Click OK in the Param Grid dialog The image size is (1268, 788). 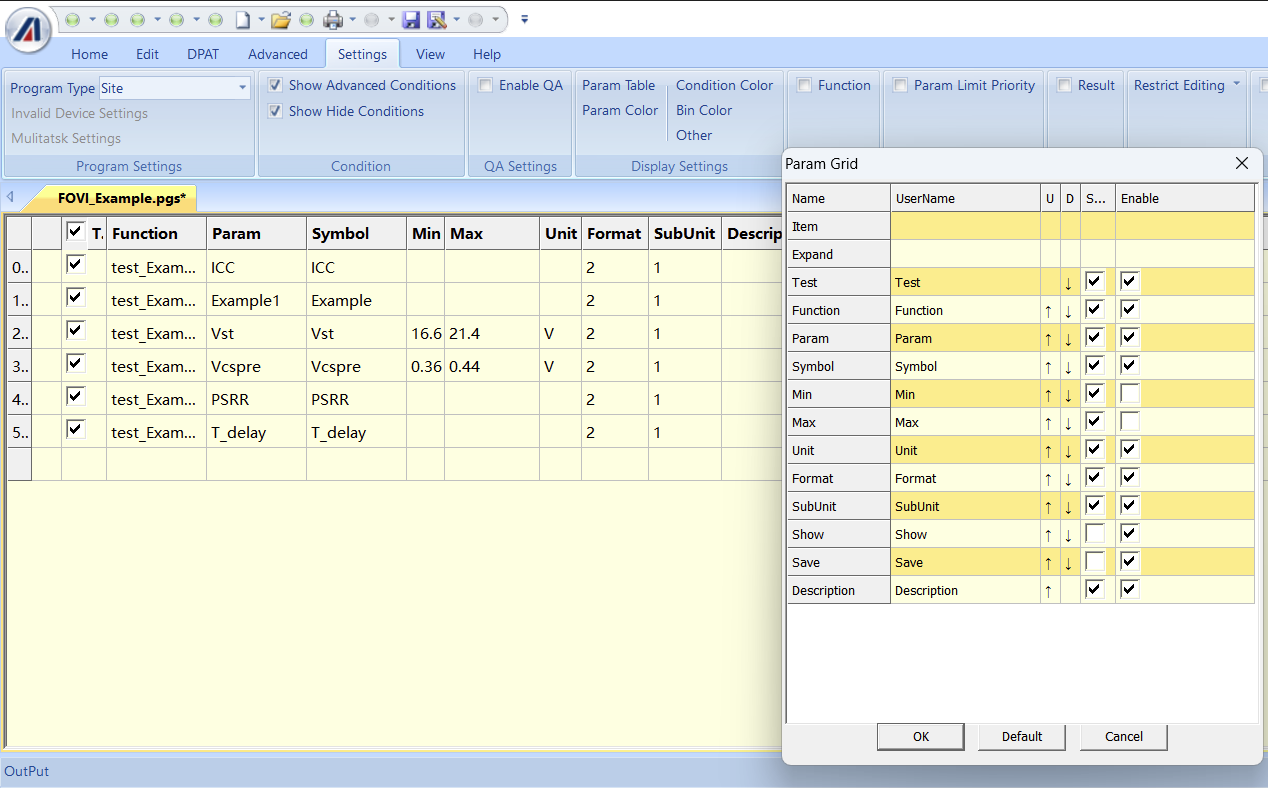coord(921,737)
